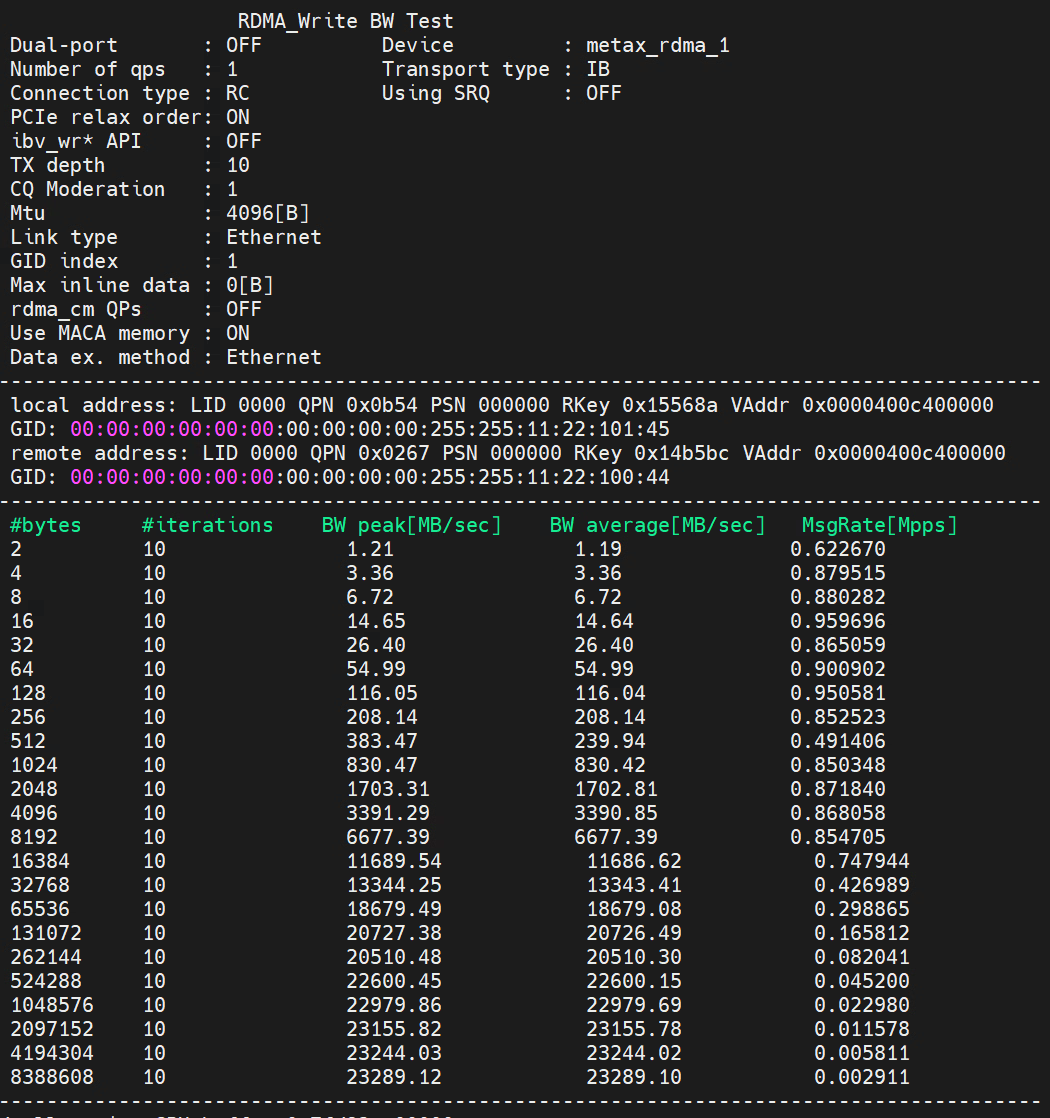Image resolution: width=1050 pixels, height=1118 pixels.
Task: Click the MsgRate value "0.002911"
Action: (x=862, y=1077)
